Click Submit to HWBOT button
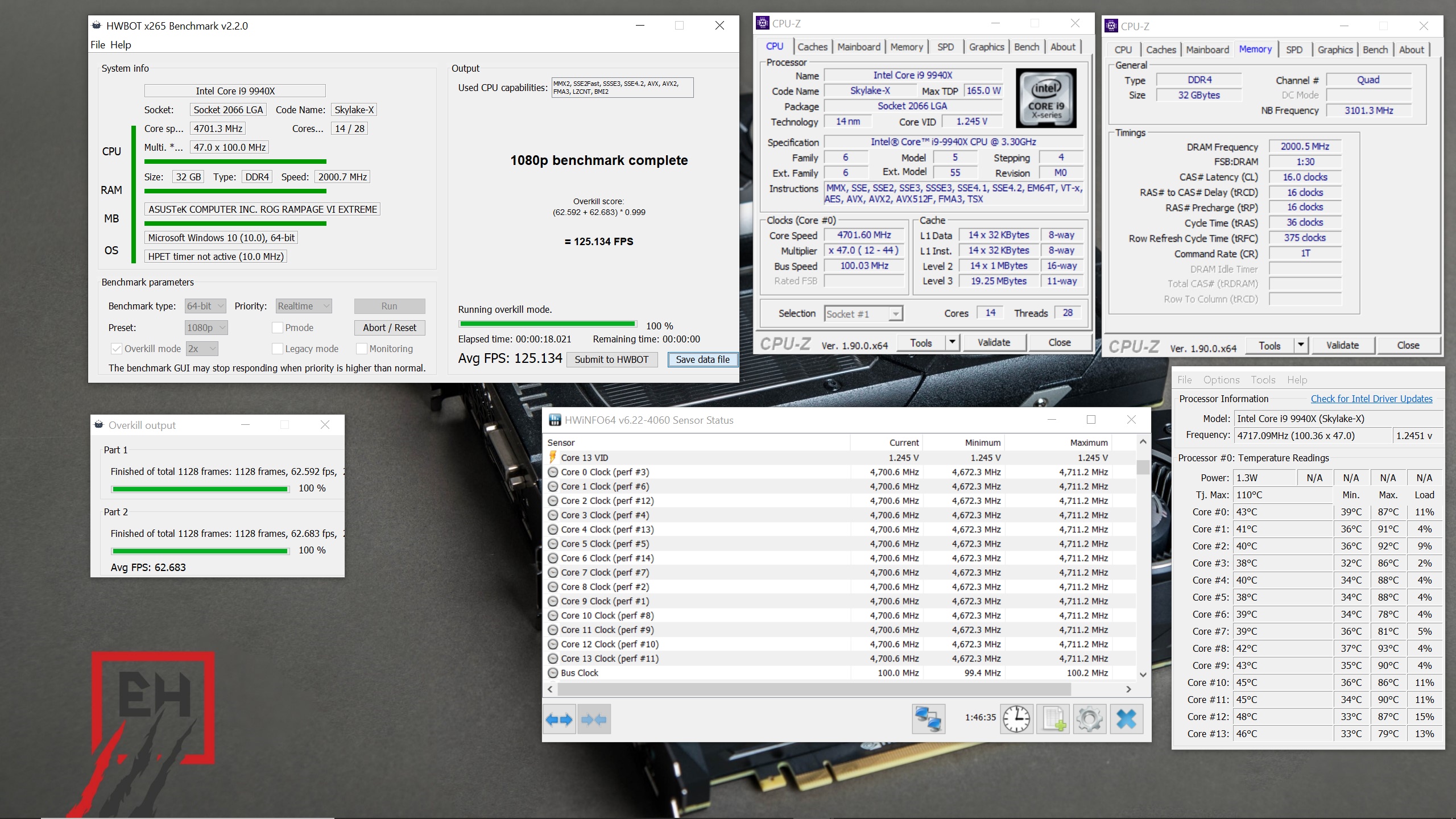The height and width of the screenshot is (819, 1456). [611, 359]
